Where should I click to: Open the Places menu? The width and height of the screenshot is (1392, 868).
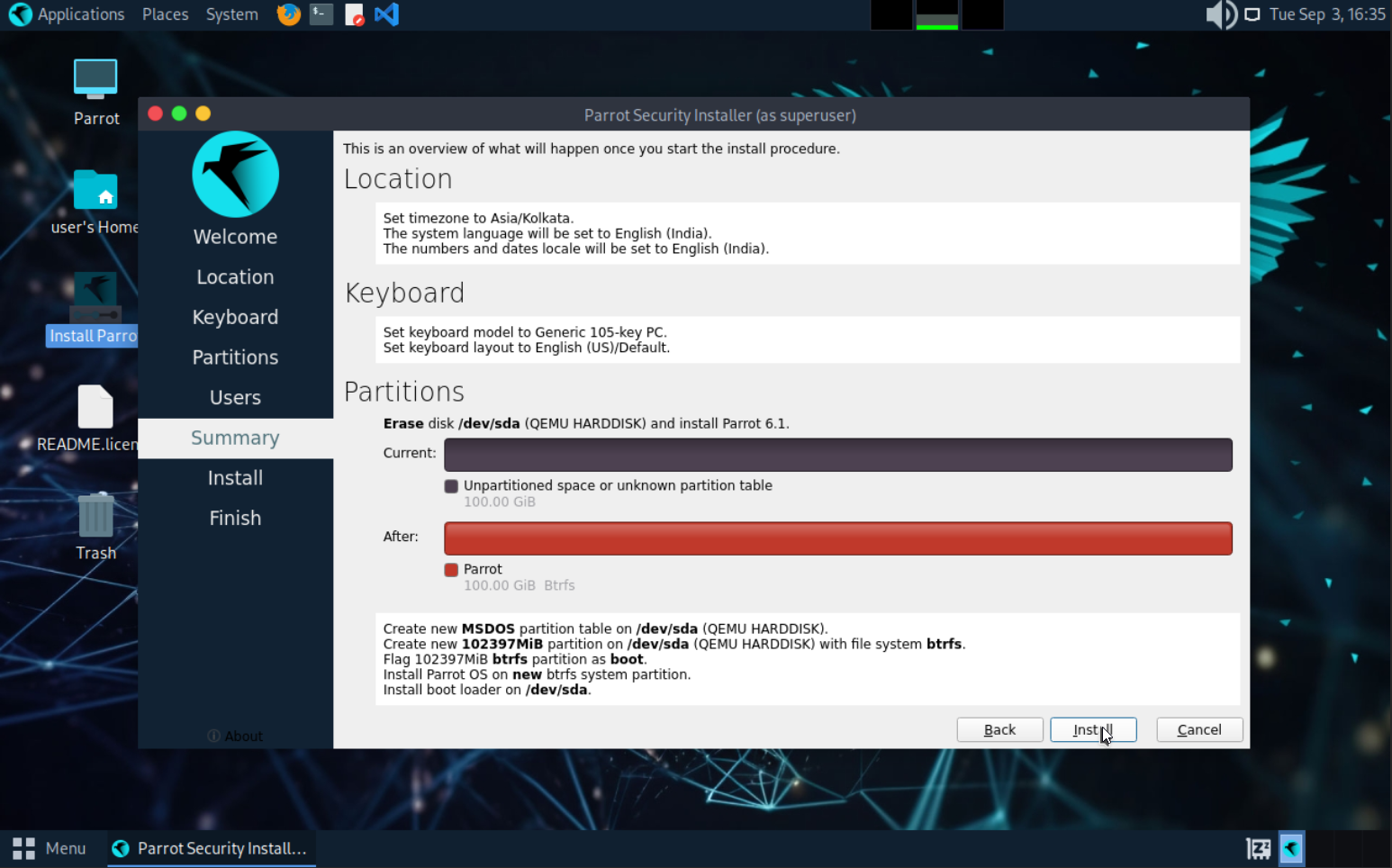click(166, 14)
